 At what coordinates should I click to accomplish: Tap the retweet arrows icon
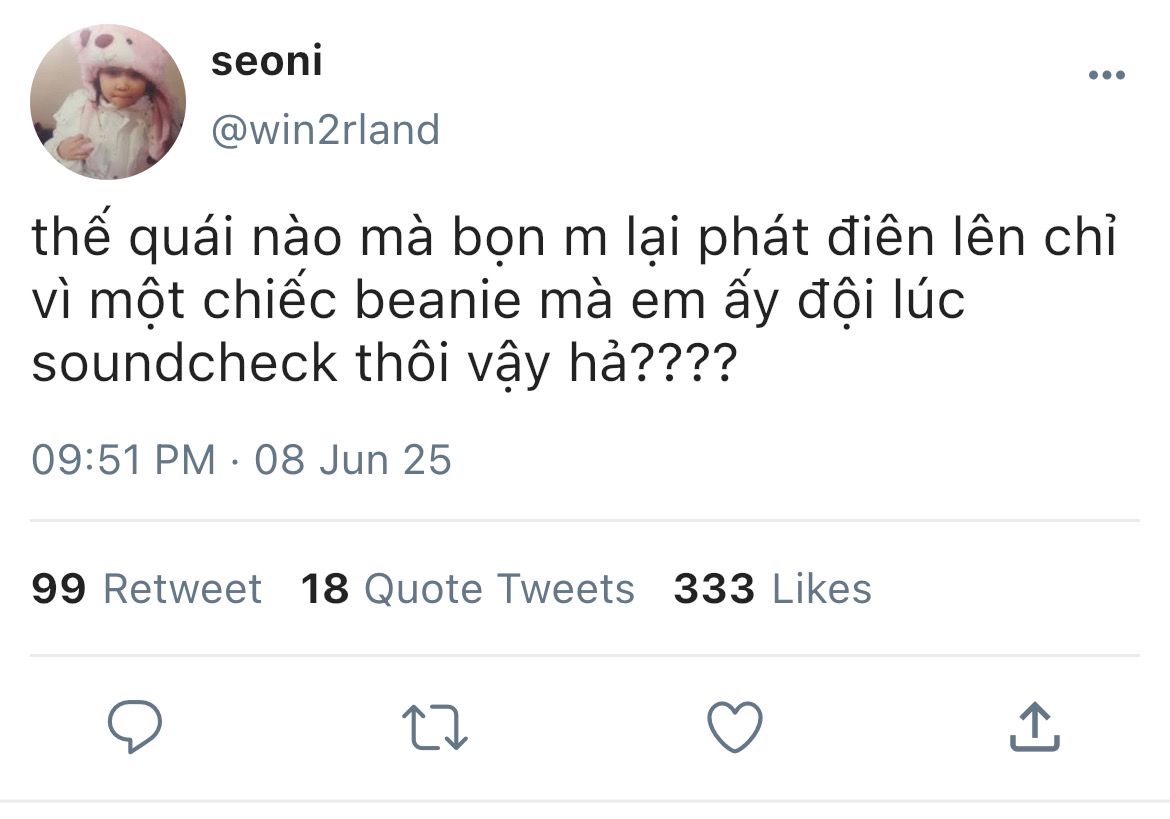point(435,727)
